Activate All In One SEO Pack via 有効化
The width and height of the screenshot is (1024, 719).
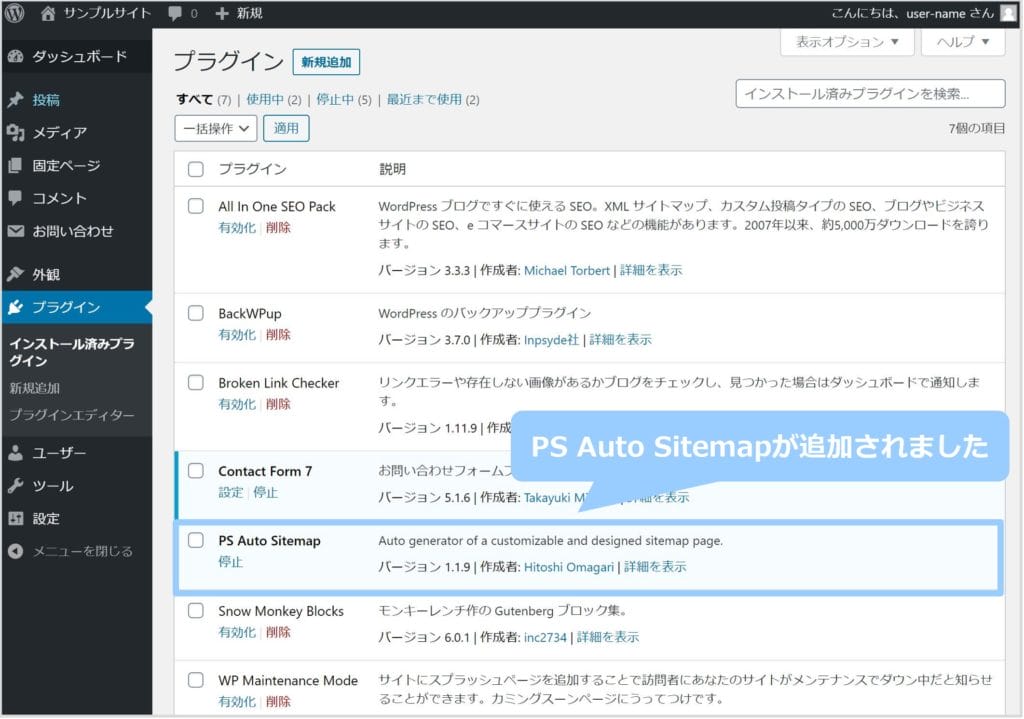237,228
